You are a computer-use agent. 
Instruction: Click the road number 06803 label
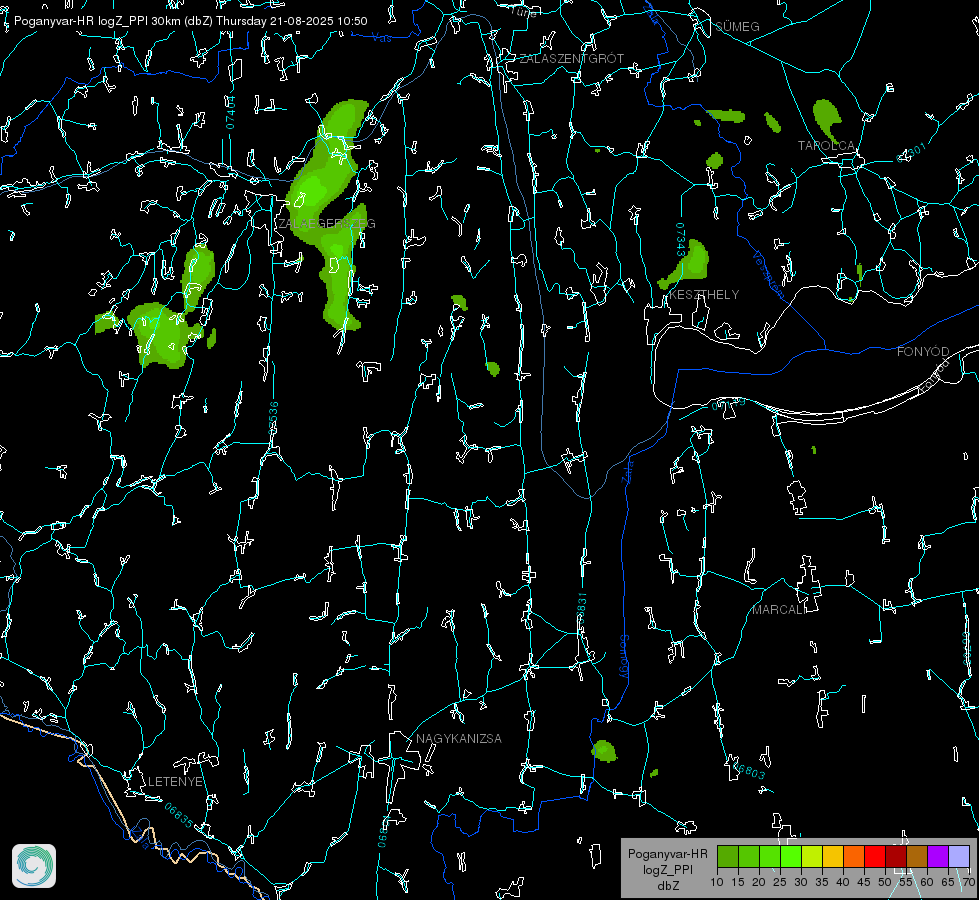tap(749, 771)
